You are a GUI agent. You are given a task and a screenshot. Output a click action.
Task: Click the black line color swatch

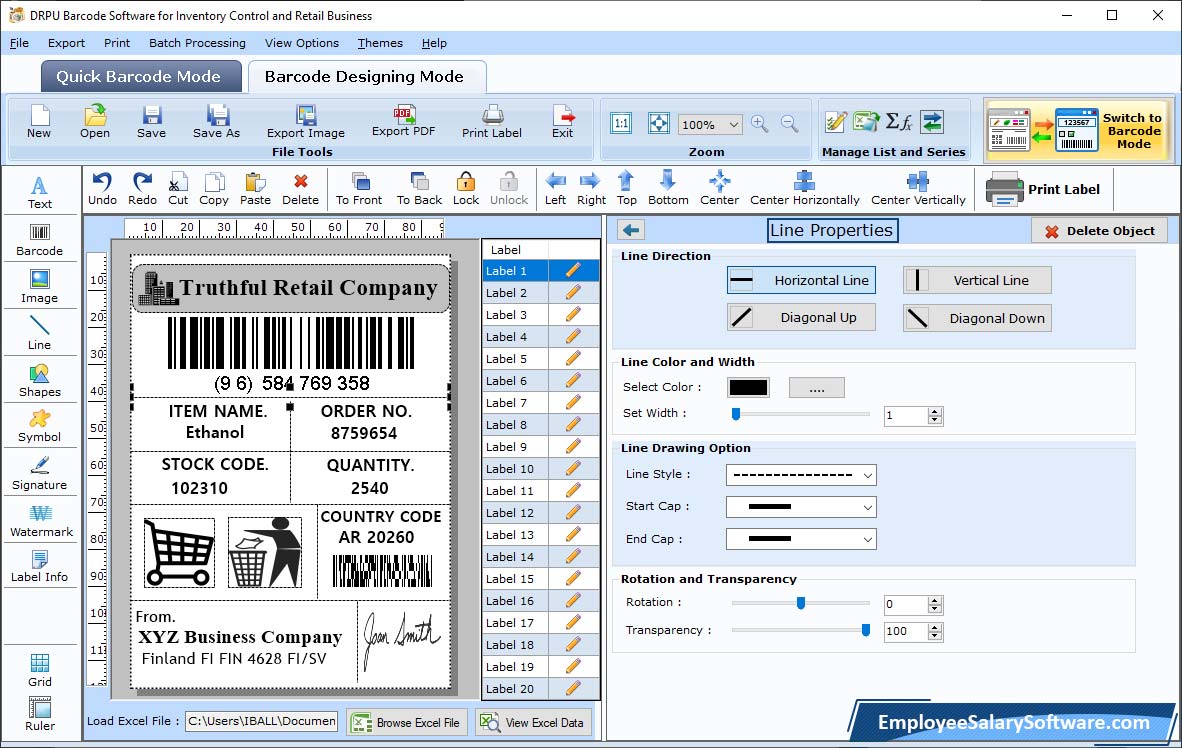749,388
